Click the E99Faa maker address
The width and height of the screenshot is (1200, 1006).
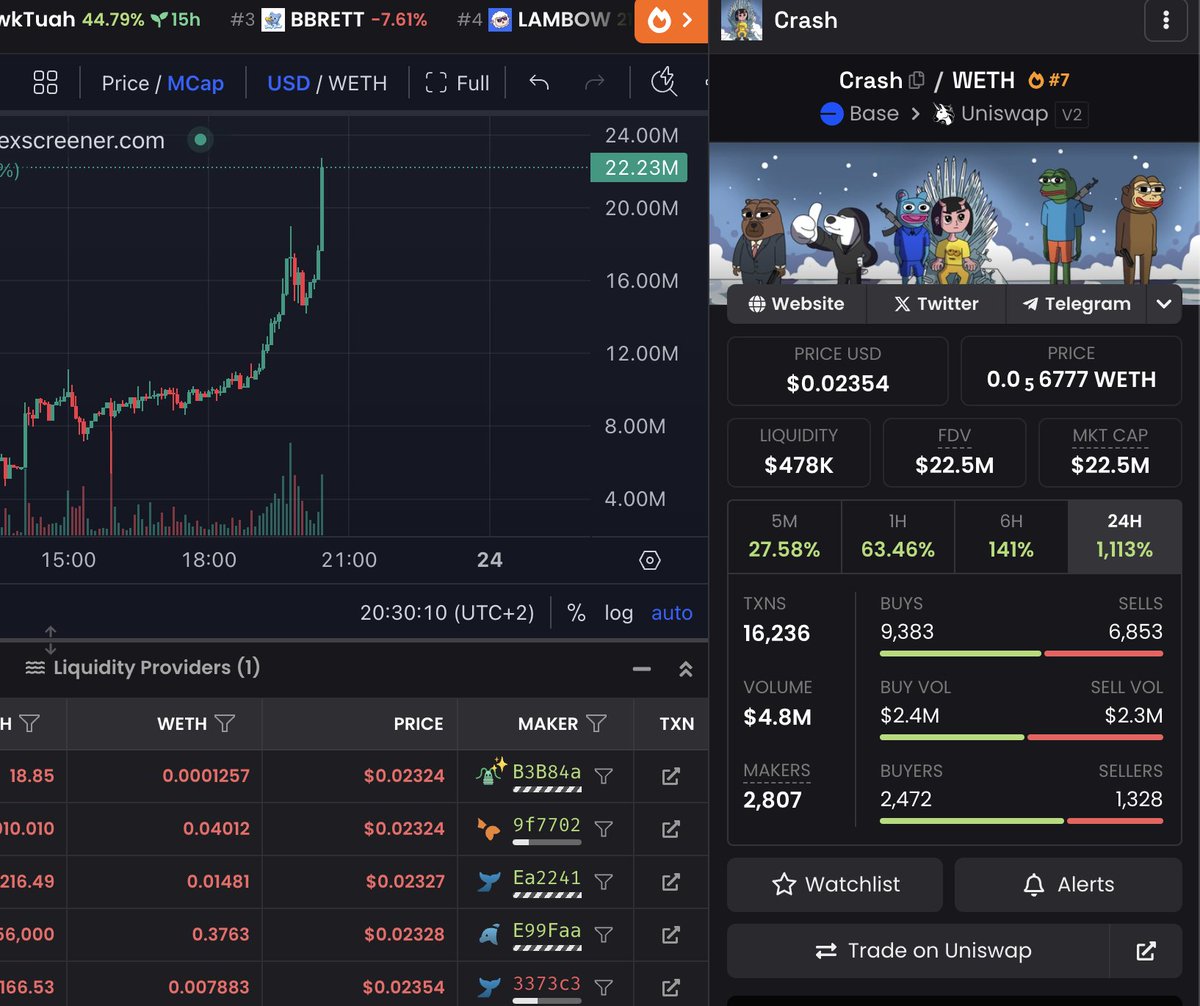(546, 931)
